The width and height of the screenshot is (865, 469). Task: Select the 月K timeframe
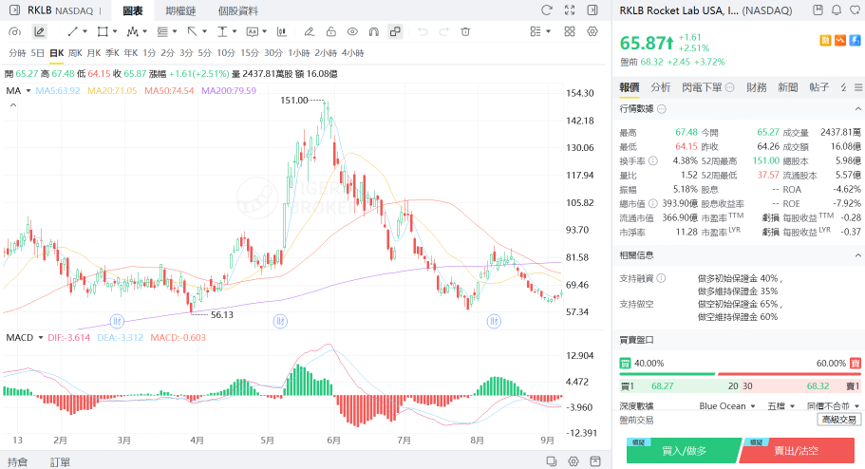[94, 53]
